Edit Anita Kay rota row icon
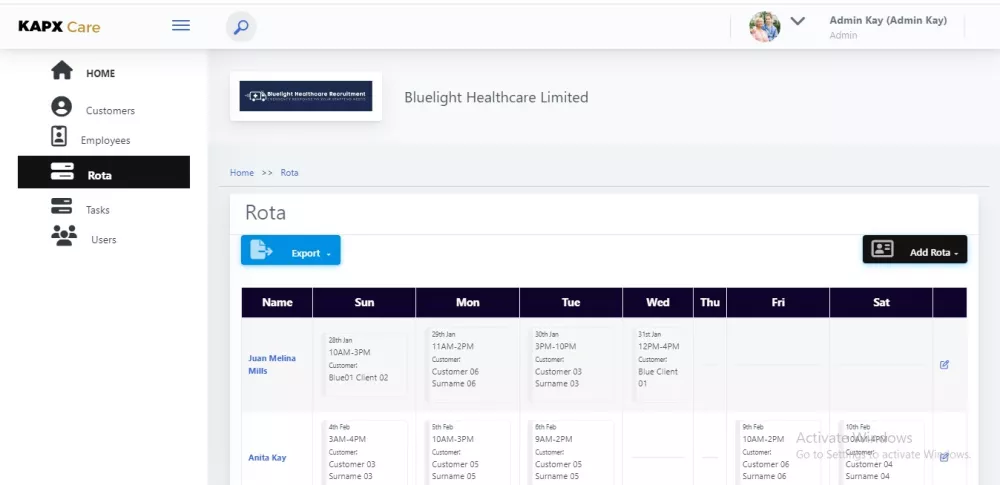Image resolution: width=1000 pixels, height=485 pixels. pyautogui.click(x=945, y=458)
